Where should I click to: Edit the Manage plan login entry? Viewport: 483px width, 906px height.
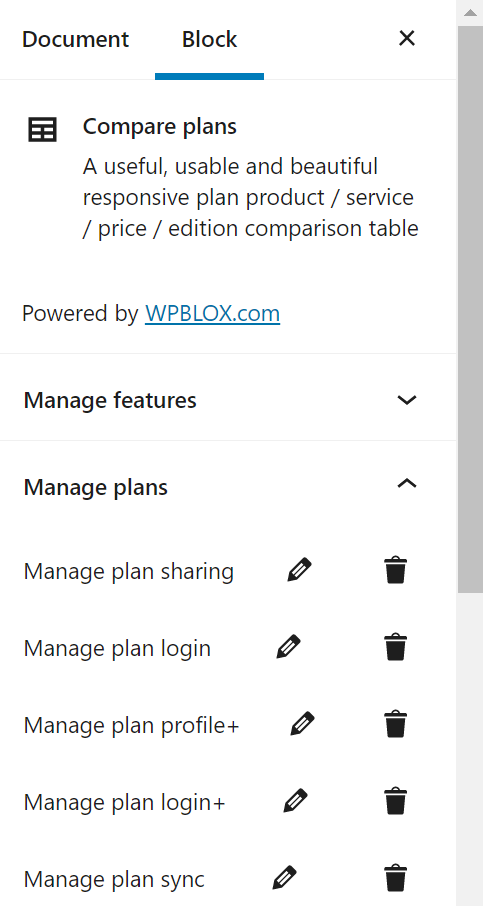click(x=288, y=647)
